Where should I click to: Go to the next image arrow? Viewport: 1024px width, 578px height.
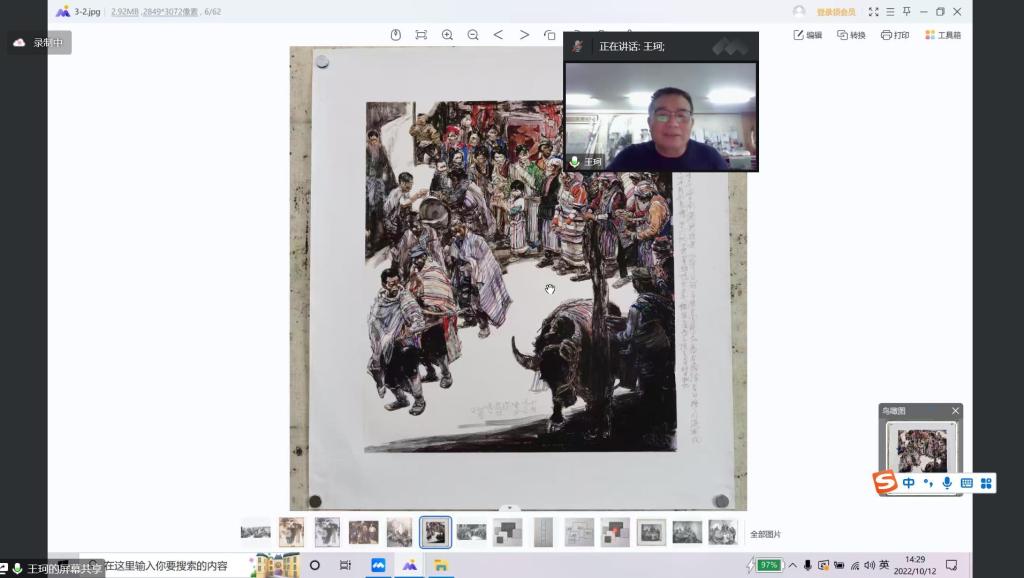(x=524, y=35)
